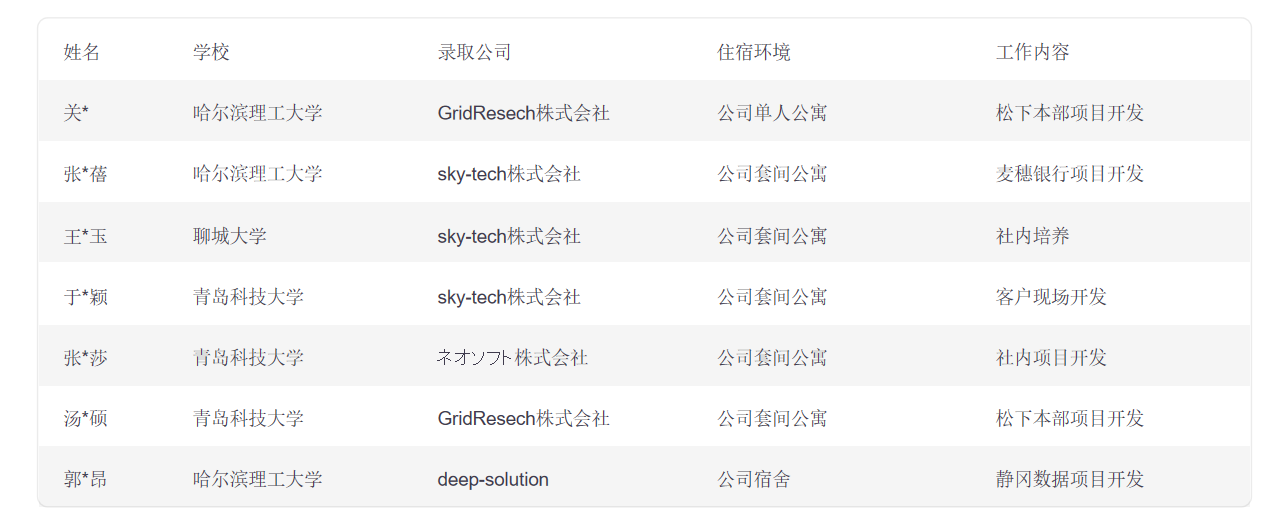This screenshot has width=1263, height=518.
Task: Select the 客户现场开发 job cell
Action: 1051,297
